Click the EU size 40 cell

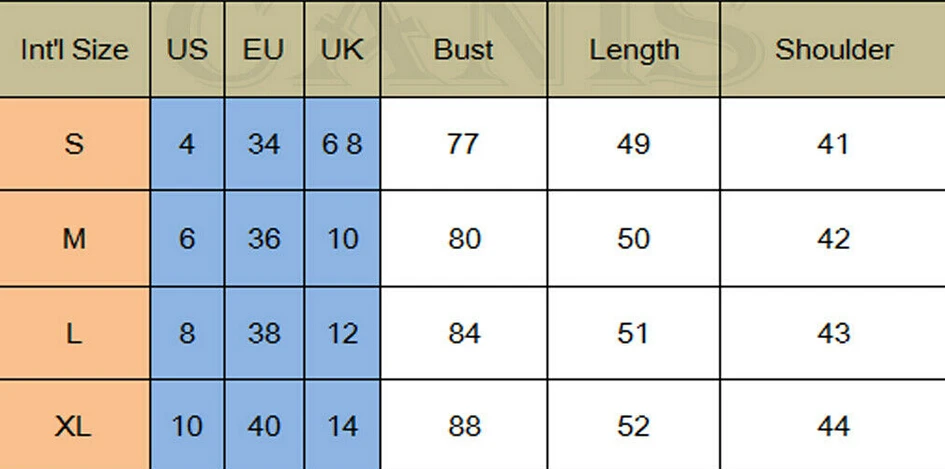264,425
